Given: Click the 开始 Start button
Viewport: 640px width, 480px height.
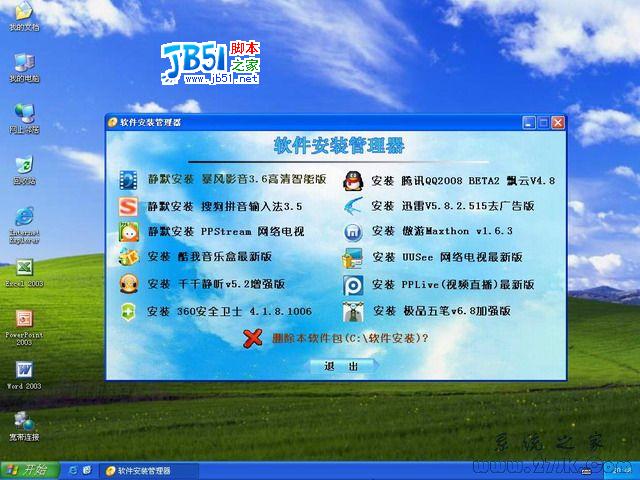Looking at the screenshot, I should point(29,471).
